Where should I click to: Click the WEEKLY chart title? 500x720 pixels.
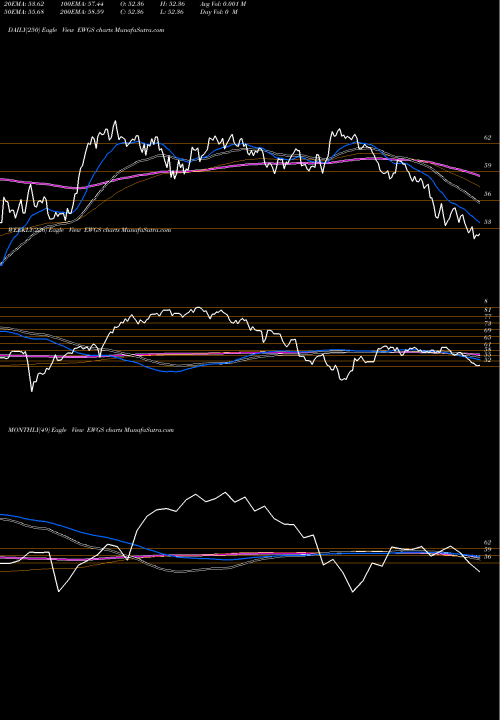pos(90,230)
